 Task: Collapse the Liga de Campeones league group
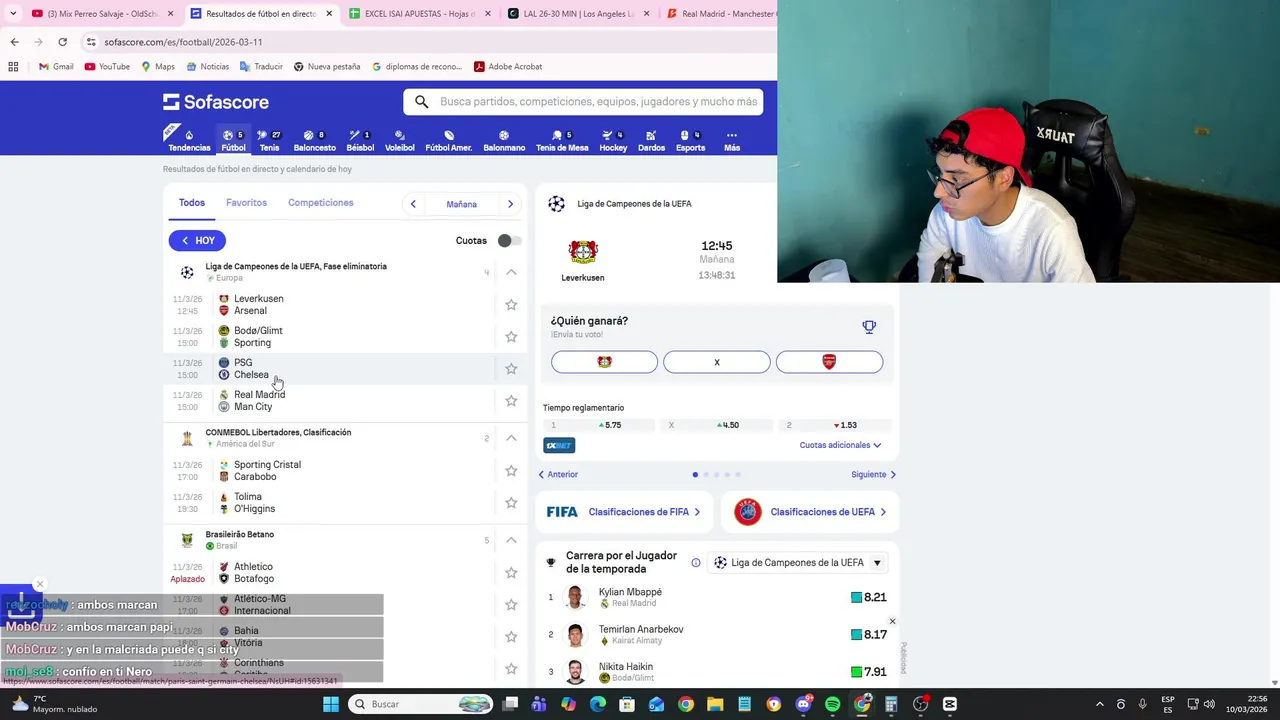pyautogui.click(x=511, y=272)
